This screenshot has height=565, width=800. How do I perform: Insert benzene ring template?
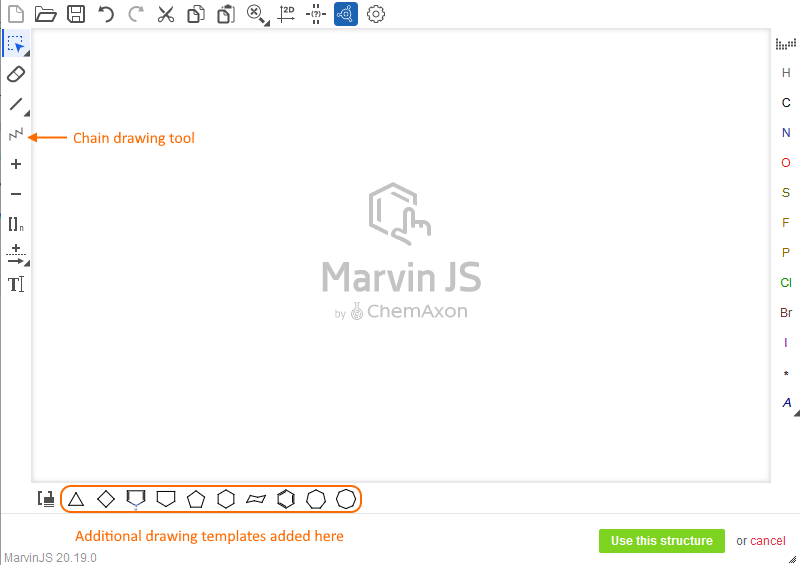click(x=286, y=499)
